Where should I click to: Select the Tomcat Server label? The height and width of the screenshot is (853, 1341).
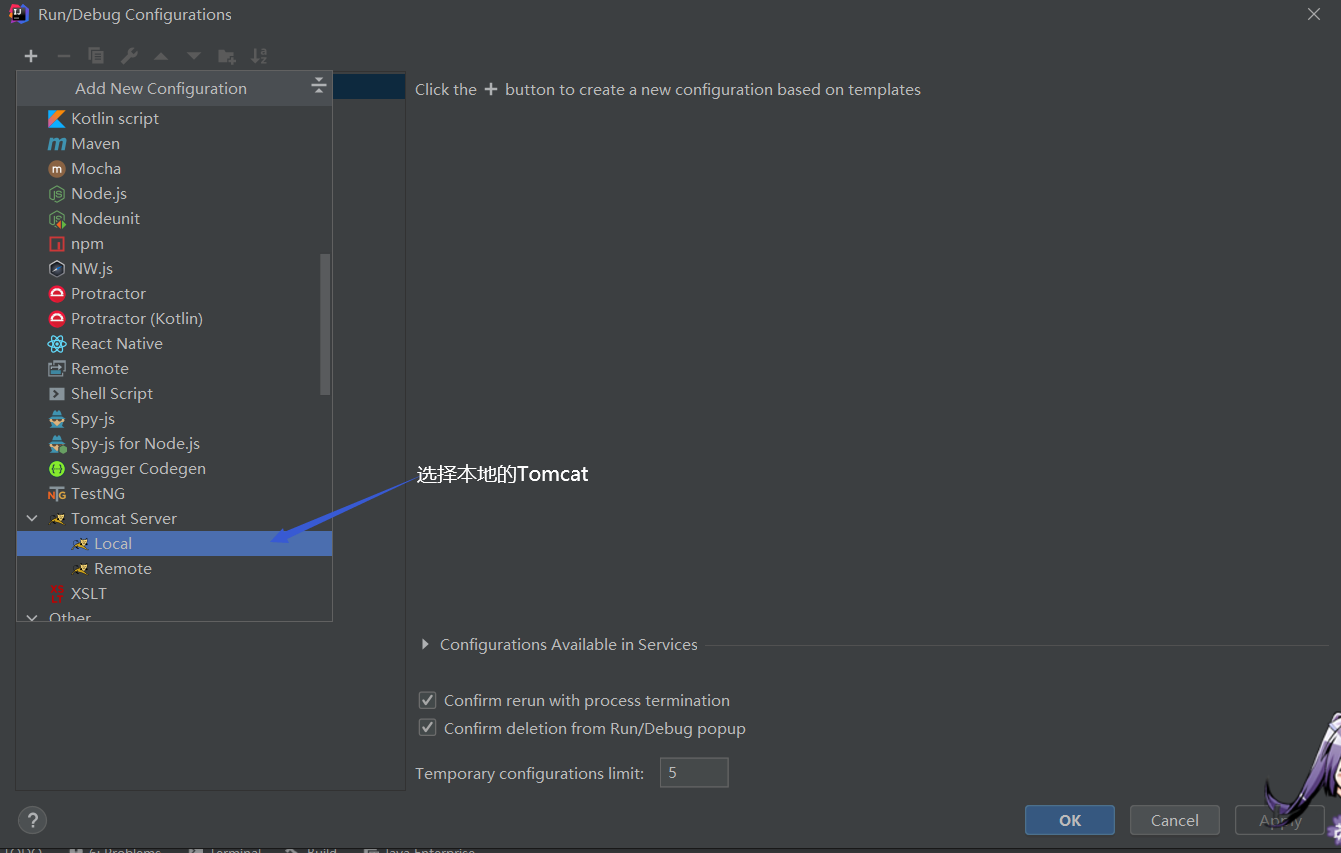124,519
